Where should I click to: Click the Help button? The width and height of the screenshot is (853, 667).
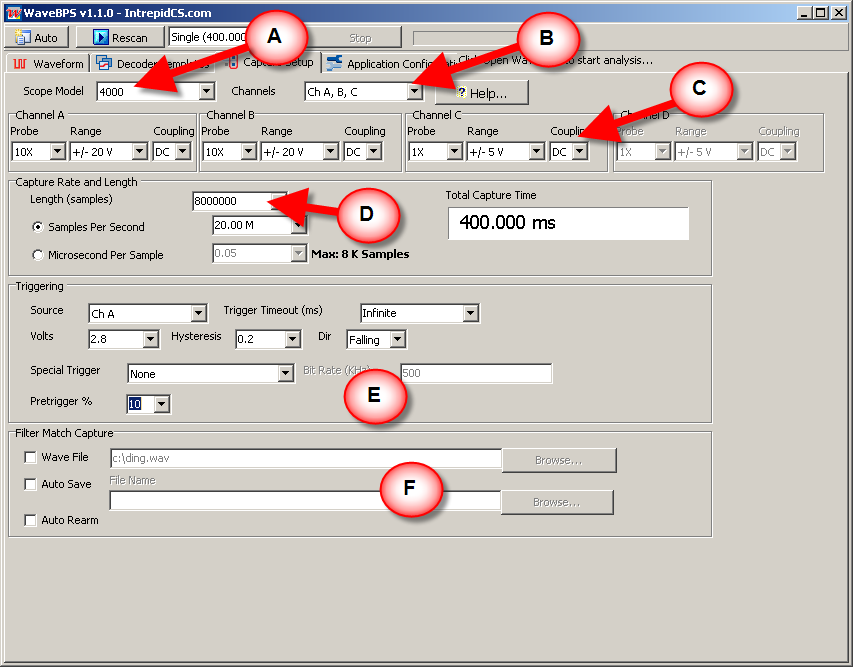481,93
